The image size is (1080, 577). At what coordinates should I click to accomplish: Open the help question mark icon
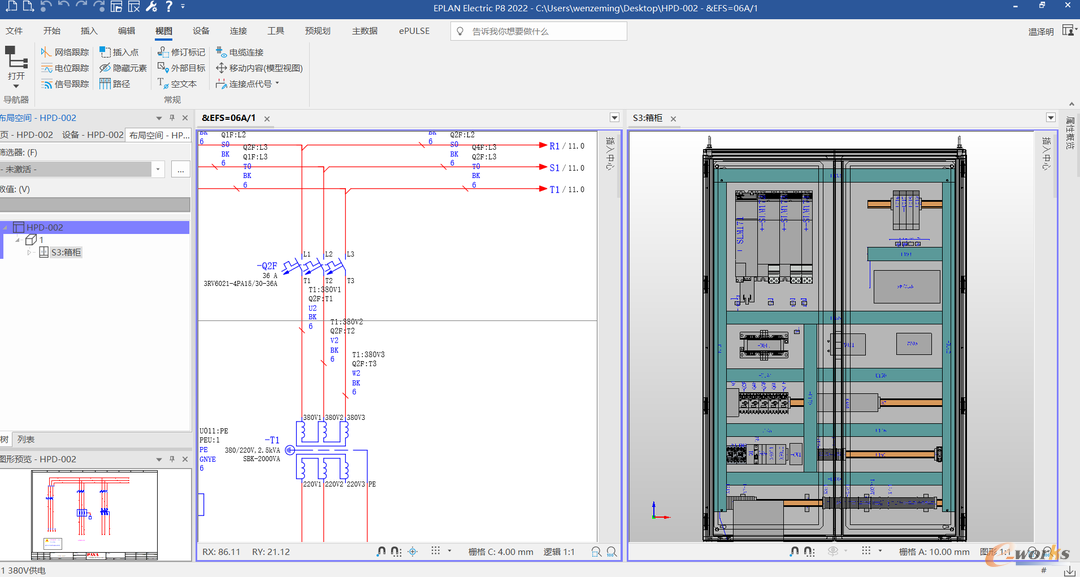pyautogui.click(x=169, y=7)
